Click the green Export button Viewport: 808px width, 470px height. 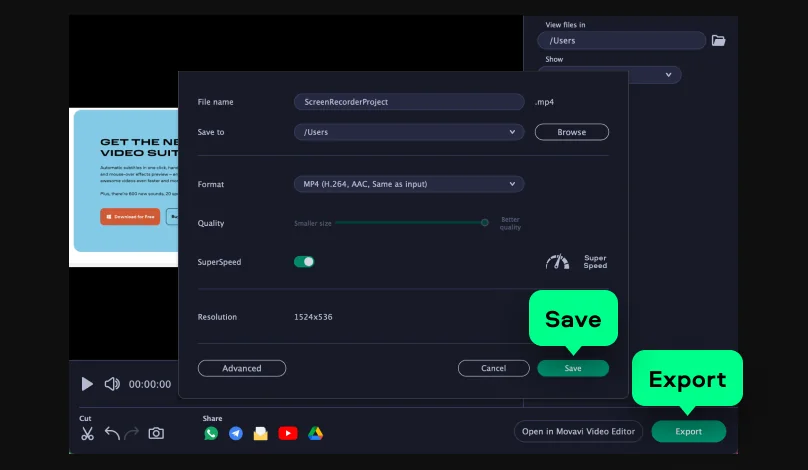688,431
